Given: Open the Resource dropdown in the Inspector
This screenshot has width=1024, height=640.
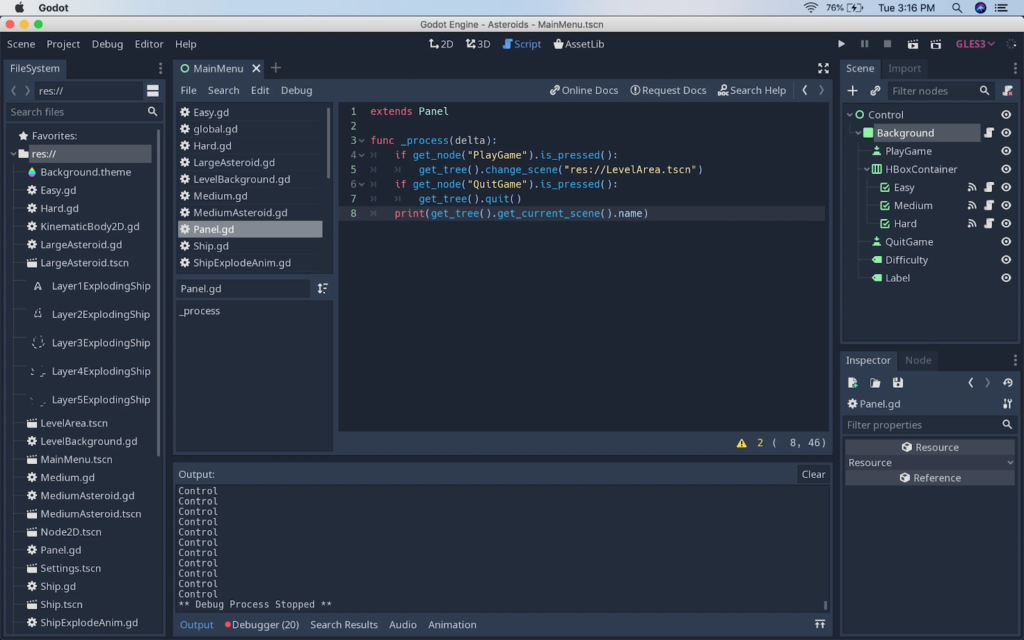Looking at the screenshot, I should point(929,462).
